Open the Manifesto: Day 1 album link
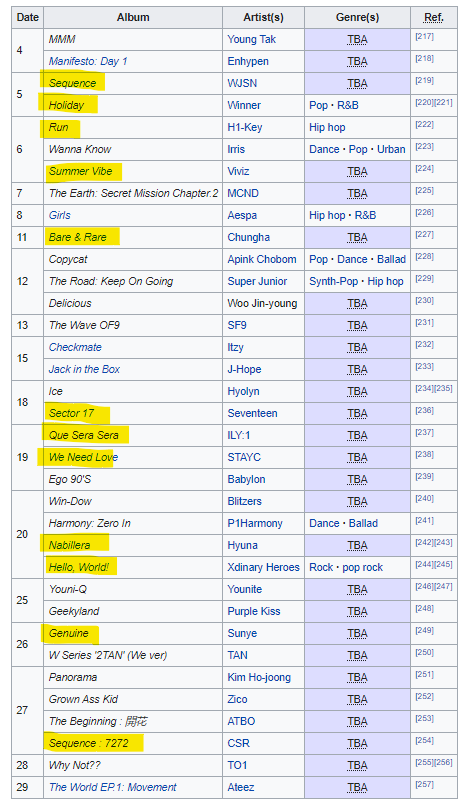The width and height of the screenshot is (465, 802). click(88, 61)
